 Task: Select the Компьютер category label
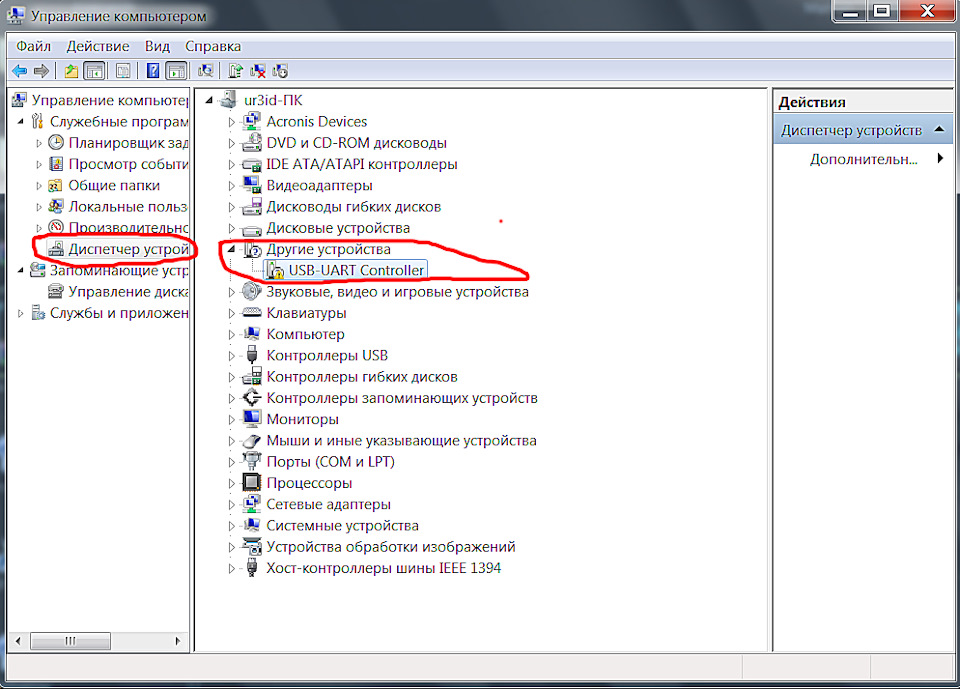click(x=306, y=334)
